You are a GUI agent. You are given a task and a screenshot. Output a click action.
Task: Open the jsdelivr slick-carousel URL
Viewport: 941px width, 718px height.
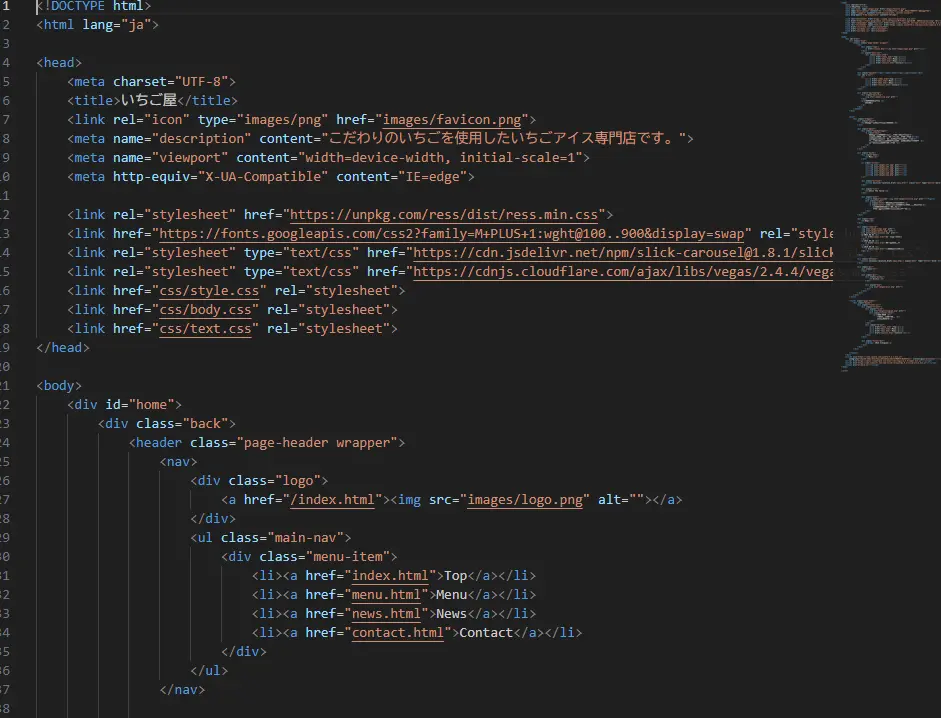click(x=620, y=252)
